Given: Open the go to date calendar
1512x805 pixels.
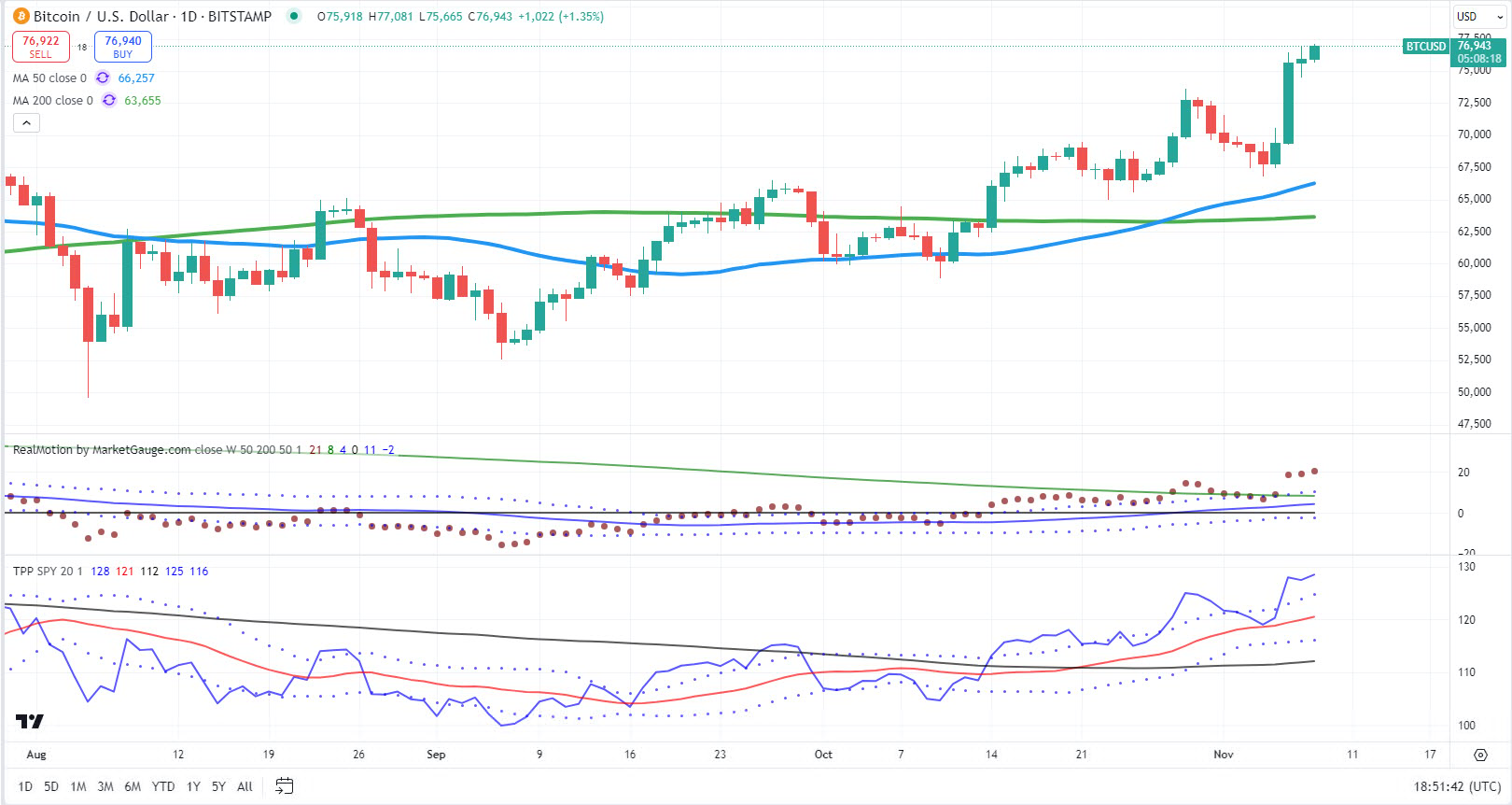Looking at the screenshot, I should point(285,786).
